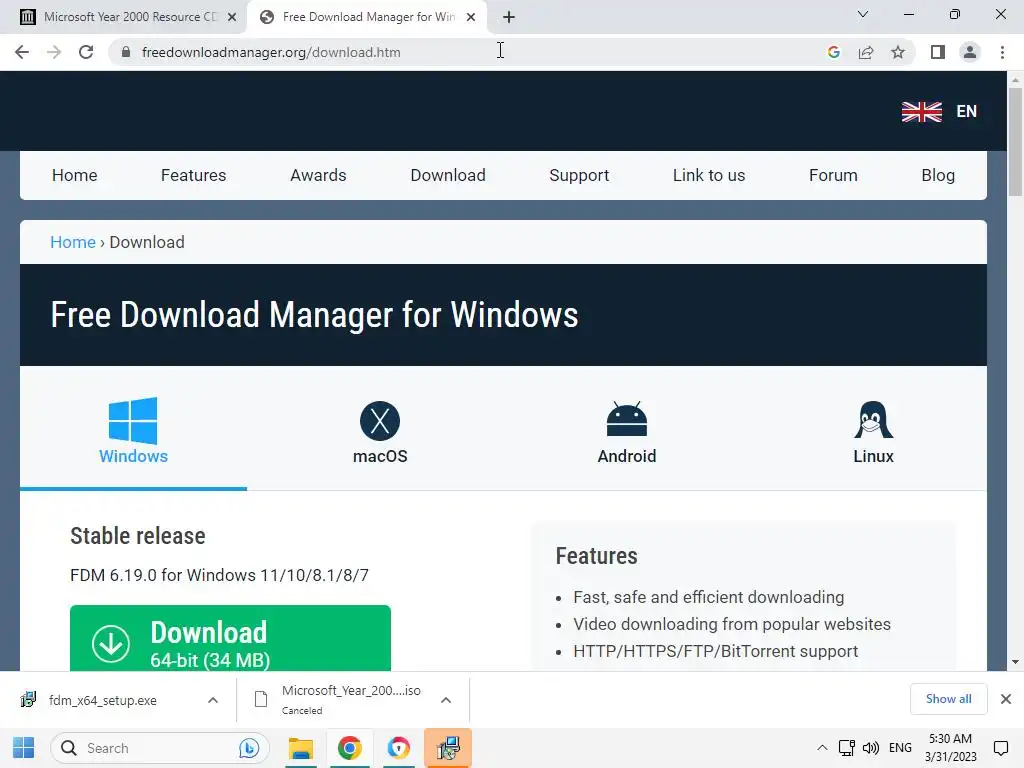Open the Google search side icon
The height and width of the screenshot is (768, 1024).
point(833,52)
